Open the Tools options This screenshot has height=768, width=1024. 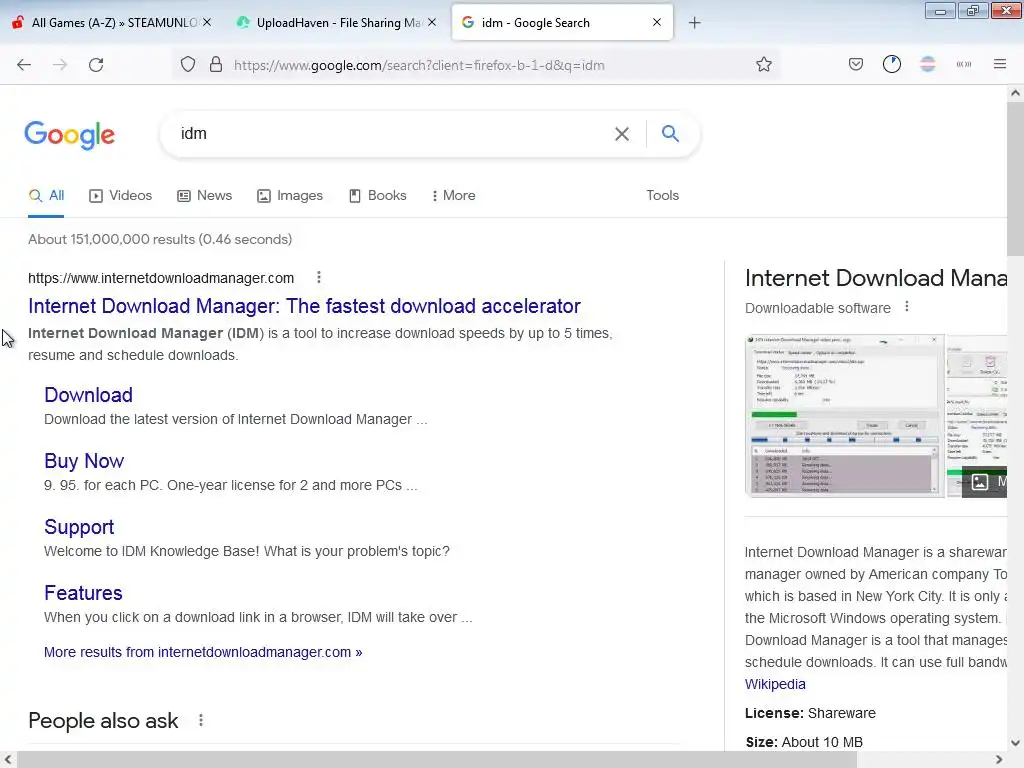tap(662, 195)
